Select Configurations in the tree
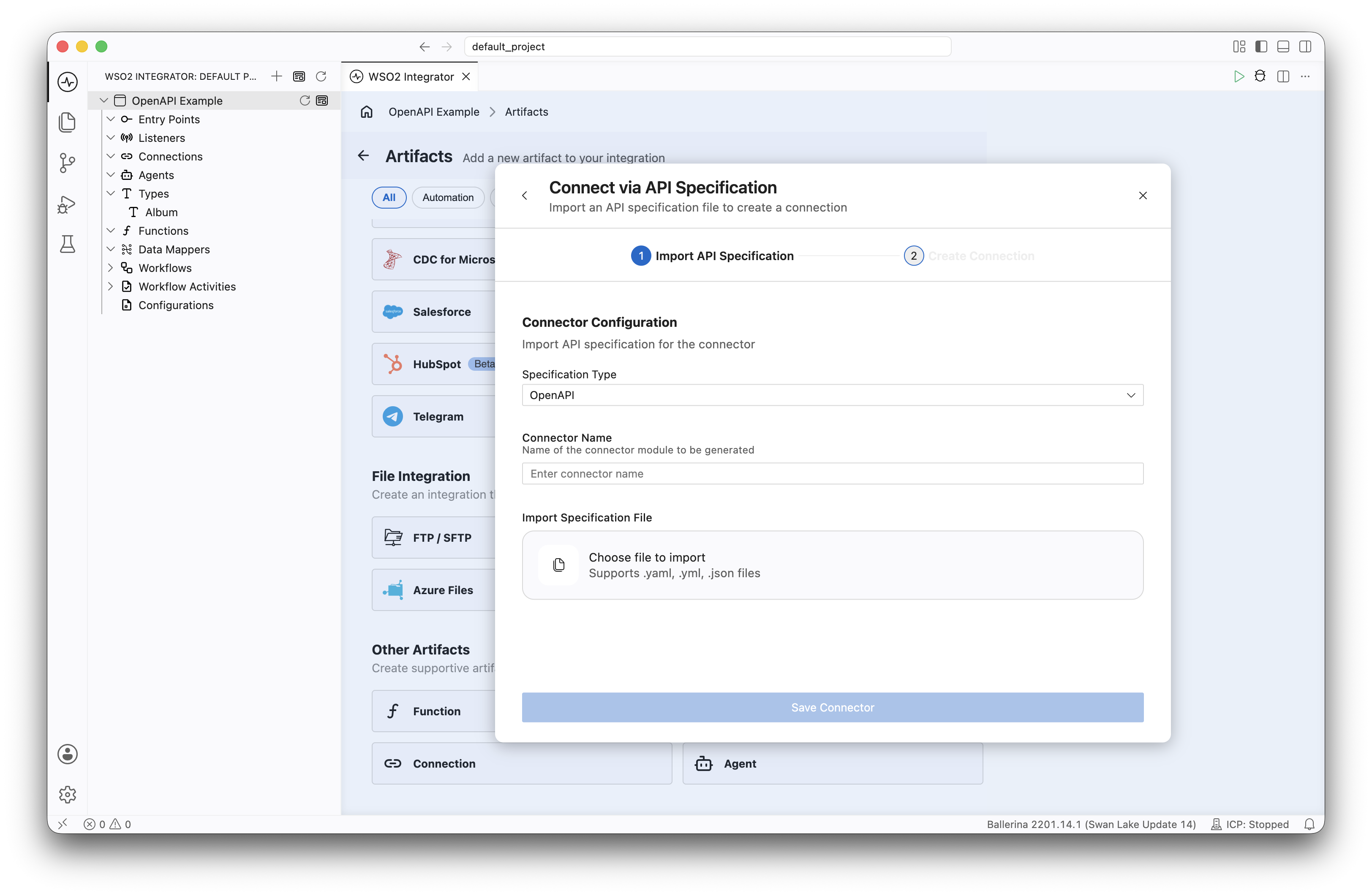Viewport: 1372px width, 896px height. (x=176, y=305)
